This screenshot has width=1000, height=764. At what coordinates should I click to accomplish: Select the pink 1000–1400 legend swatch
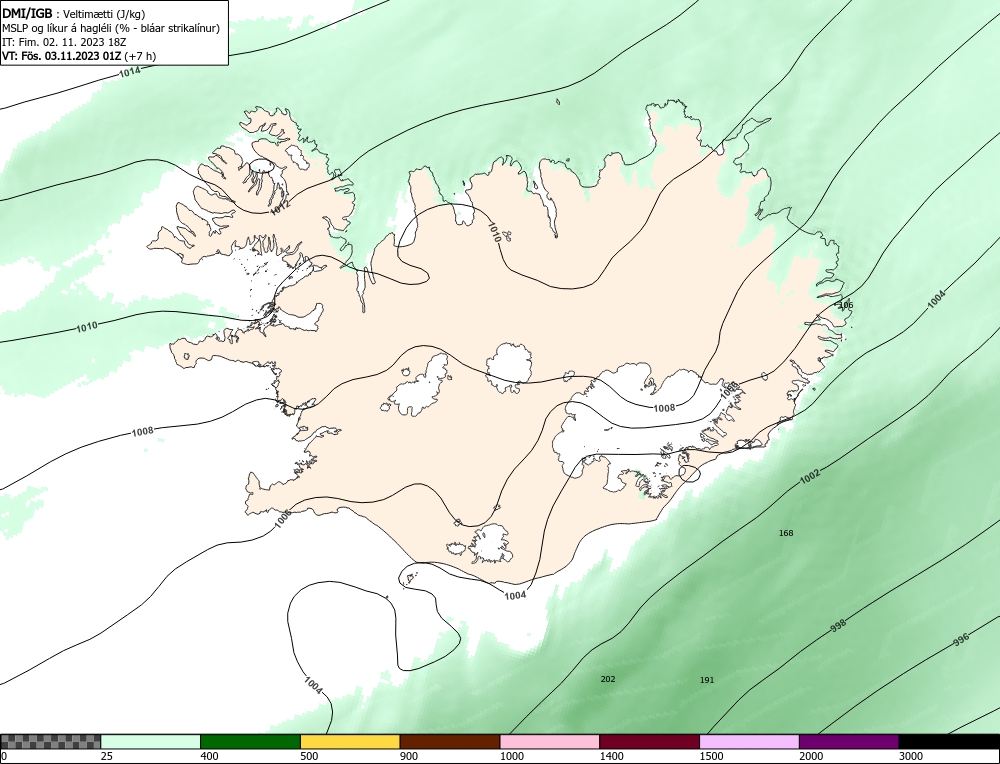pyautogui.click(x=550, y=741)
